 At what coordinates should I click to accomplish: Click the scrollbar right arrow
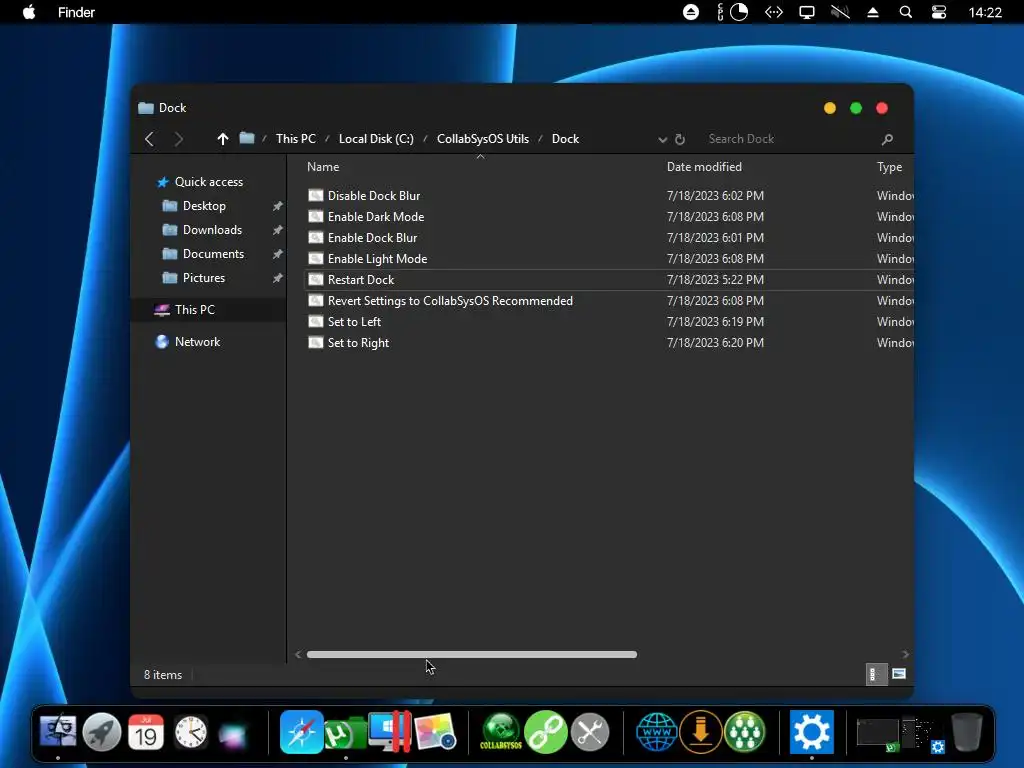coord(905,654)
